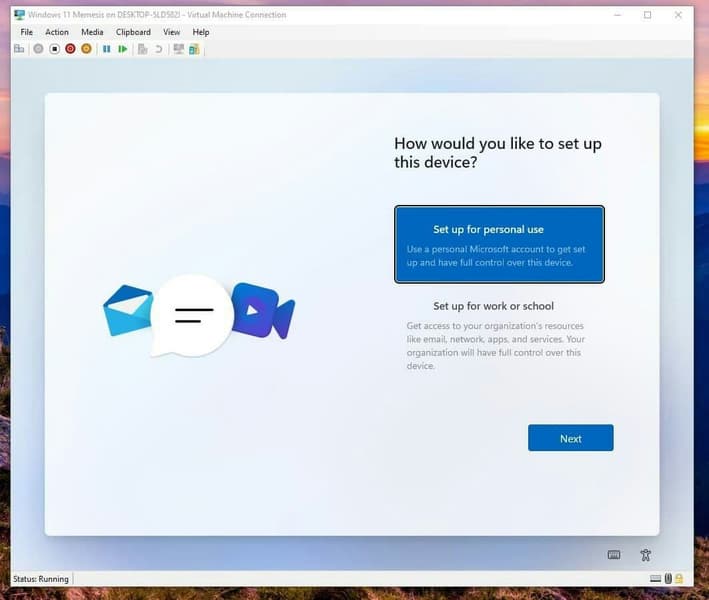709x600 pixels.
Task: Open the File menu
Action: point(27,32)
